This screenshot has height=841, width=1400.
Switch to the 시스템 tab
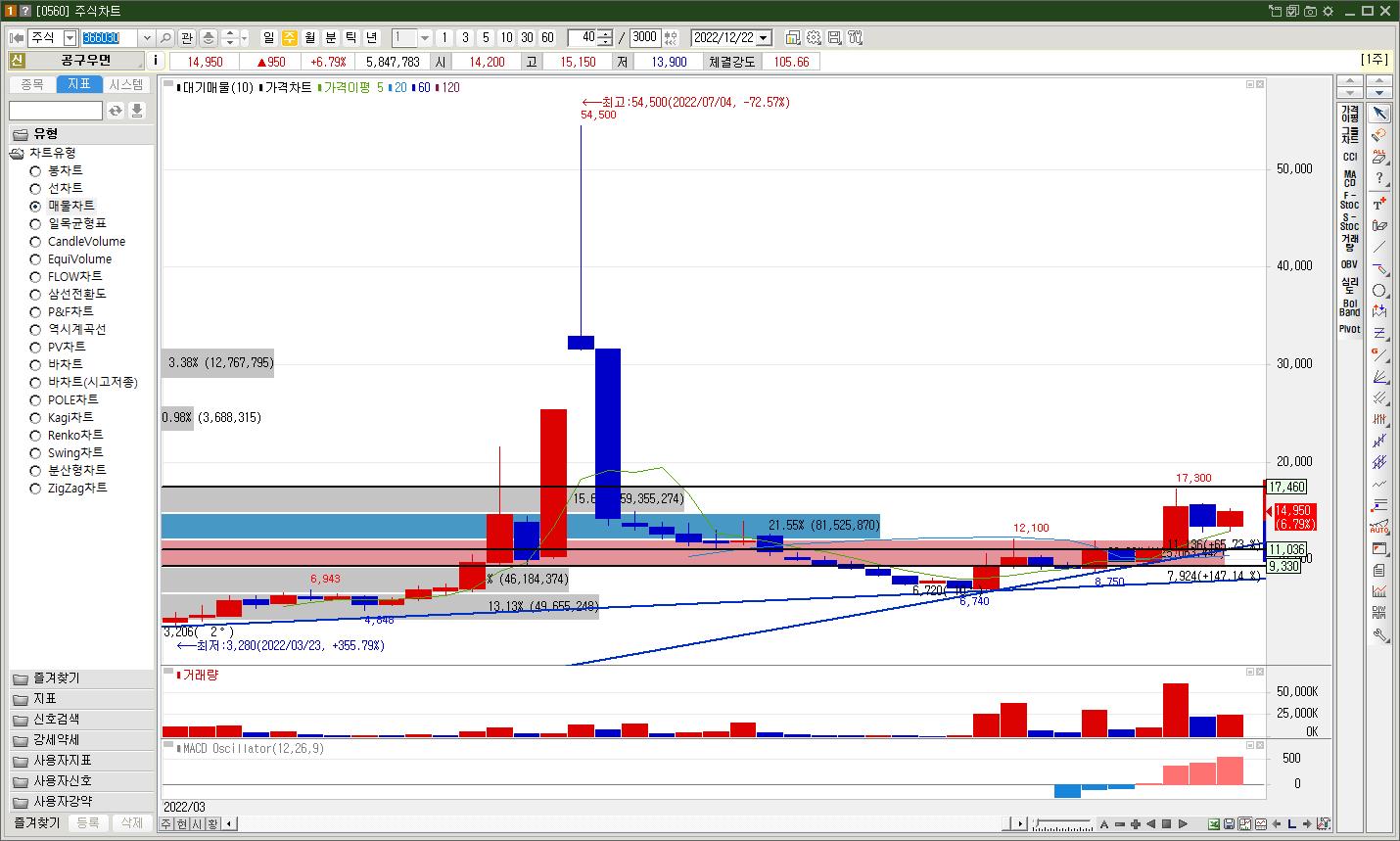point(126,84)
